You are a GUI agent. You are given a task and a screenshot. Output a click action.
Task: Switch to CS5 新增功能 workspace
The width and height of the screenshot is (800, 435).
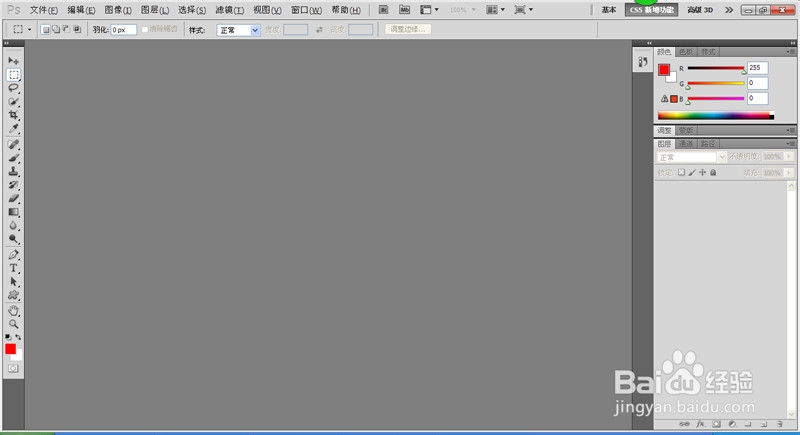[x=652, y=10]
